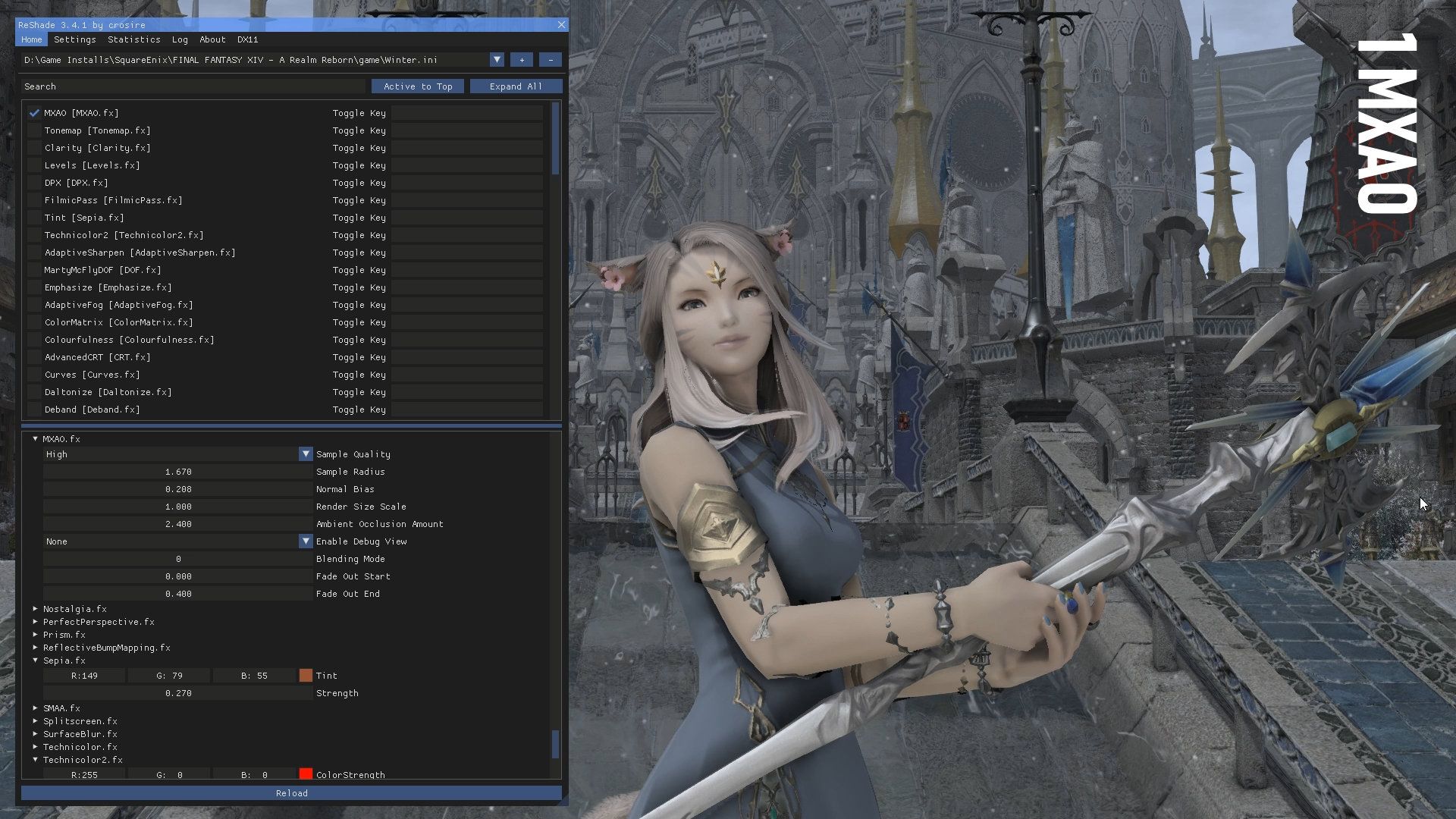The height and width of the screenshot is (819, 1456).
Task: Click the Fade Out Start slider
Action: [177, 576]
